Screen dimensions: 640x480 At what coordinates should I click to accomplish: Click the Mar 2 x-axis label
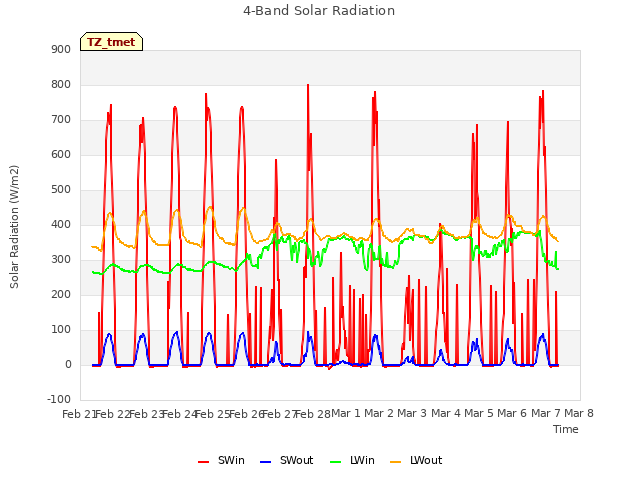click(x=379, y=414)
